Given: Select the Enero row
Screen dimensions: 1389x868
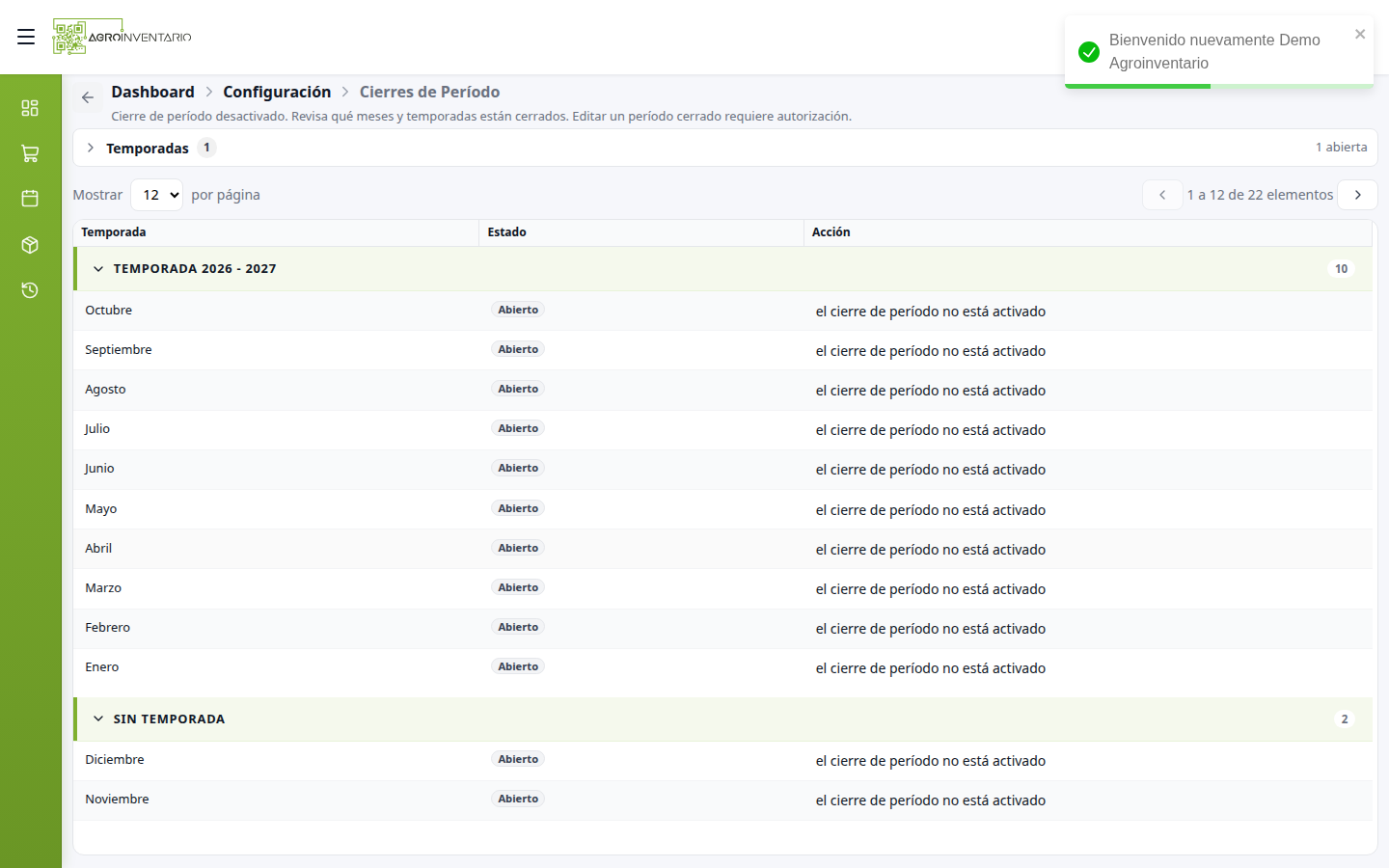Looking at the screenshot, I should pyautogui.click(x=723, y=667).
